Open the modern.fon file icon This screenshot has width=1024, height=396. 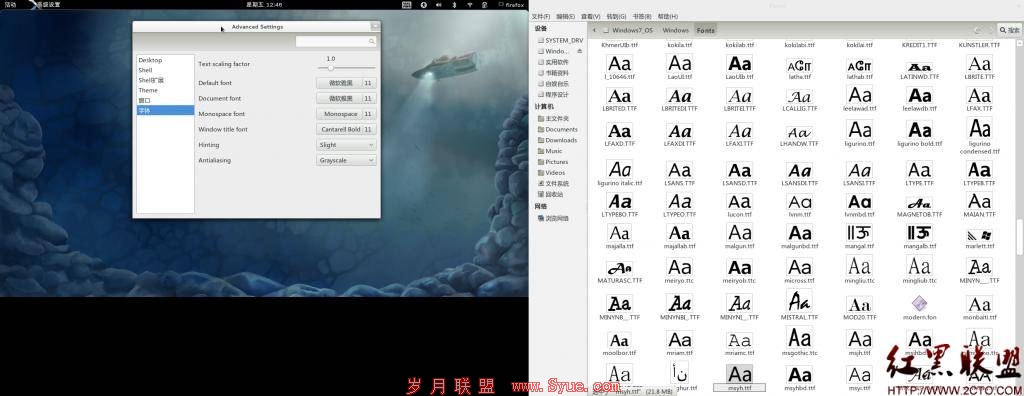pyautogui.click(x=920, y=304)
